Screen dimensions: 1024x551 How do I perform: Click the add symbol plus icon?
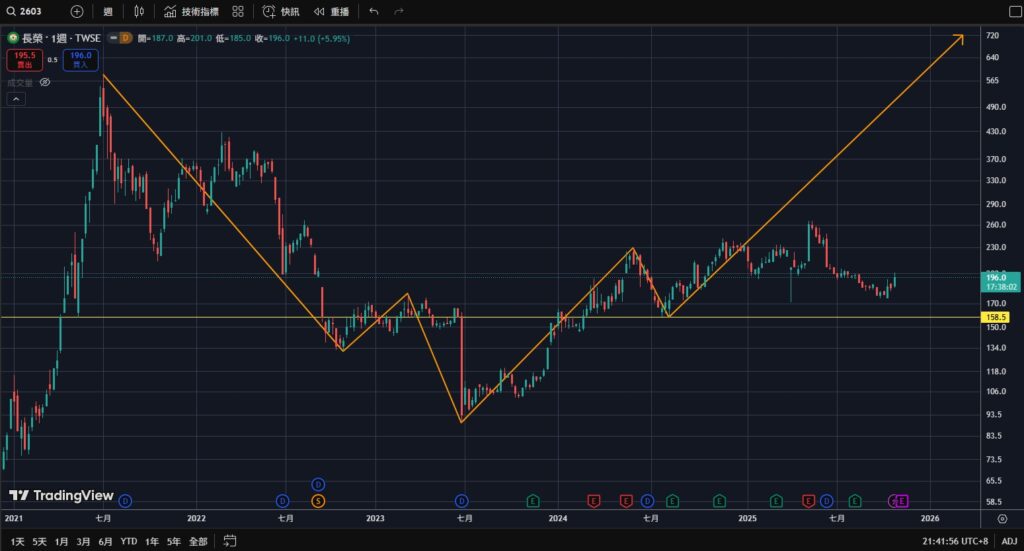tap(77, 11)
